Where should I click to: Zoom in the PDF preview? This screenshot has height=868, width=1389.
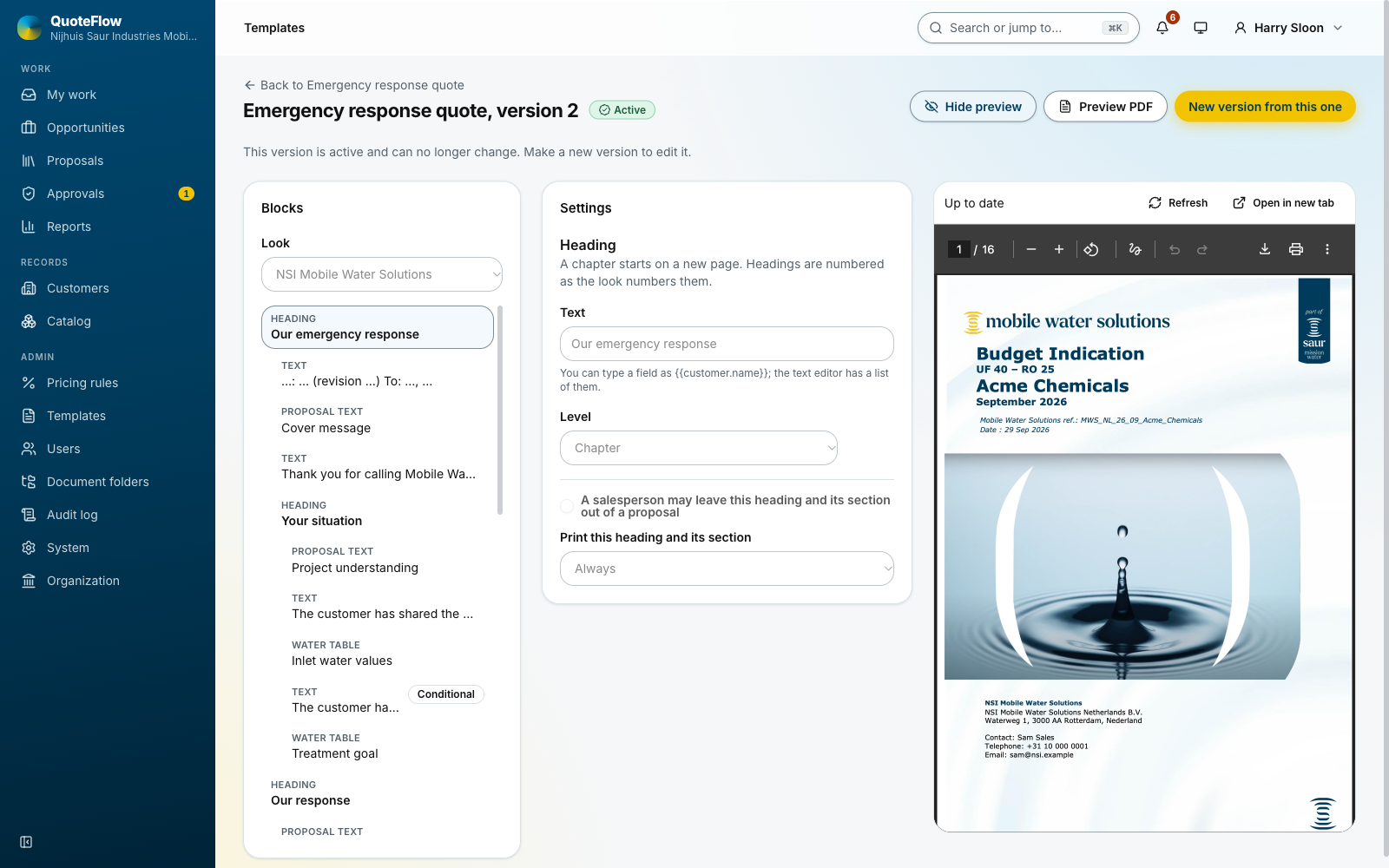(1059, 249)
